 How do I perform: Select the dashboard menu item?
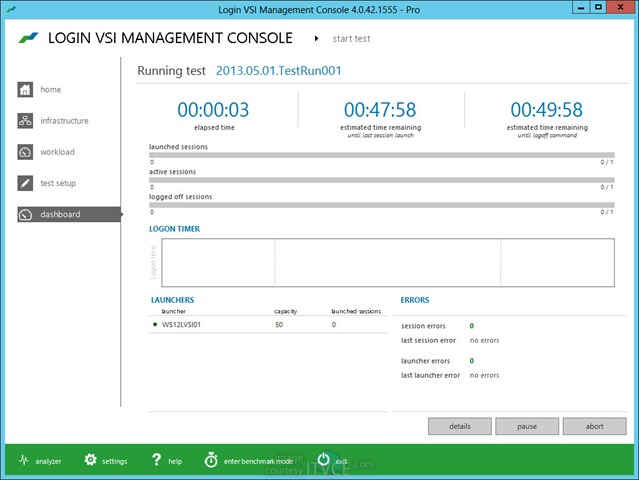[69, 214]
